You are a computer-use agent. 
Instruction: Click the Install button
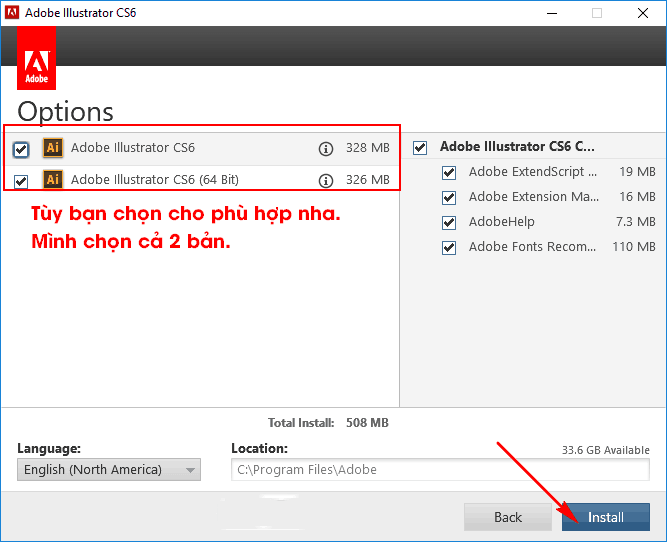606,517
